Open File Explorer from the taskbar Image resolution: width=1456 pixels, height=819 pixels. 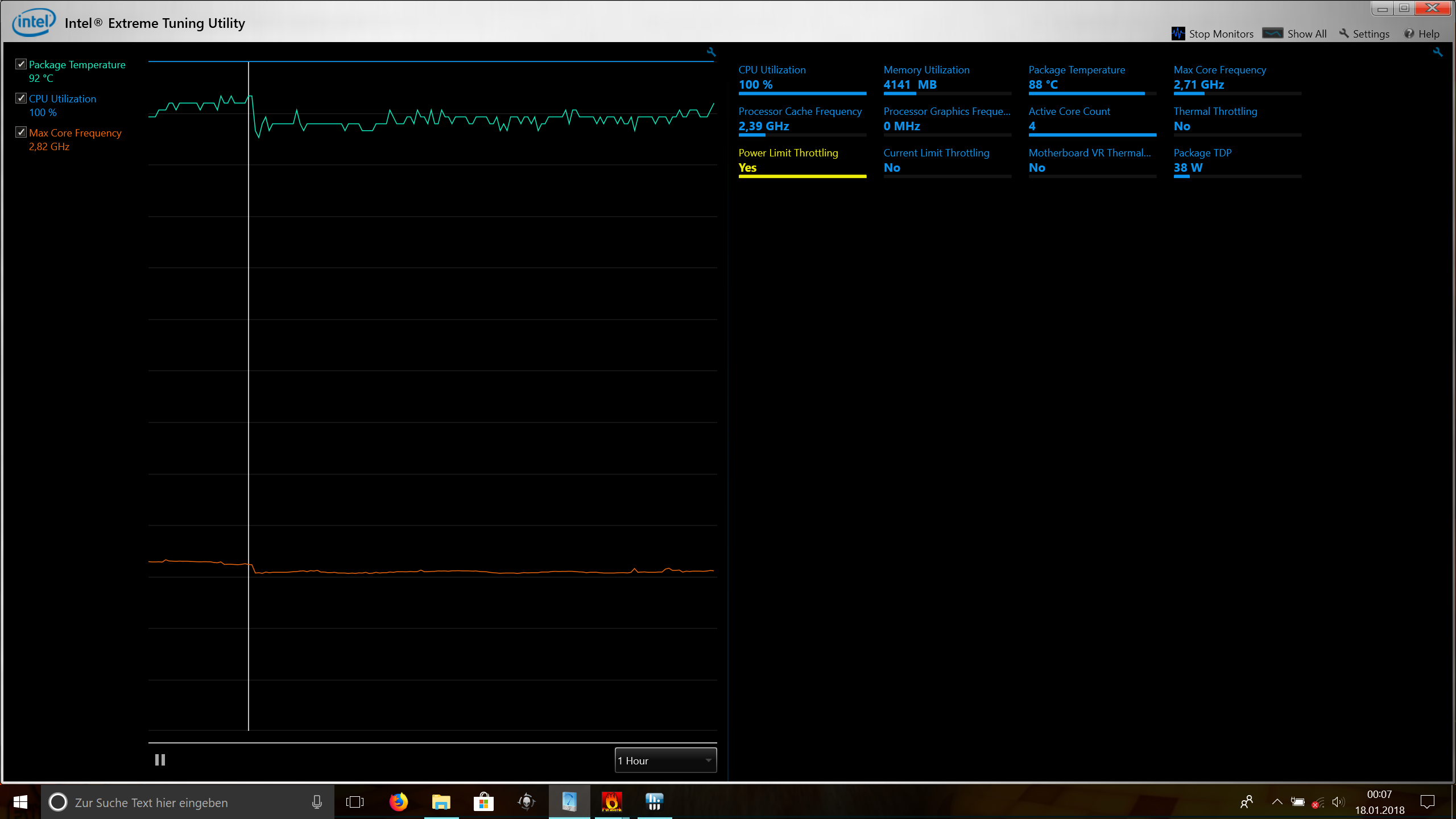(441, 802)
